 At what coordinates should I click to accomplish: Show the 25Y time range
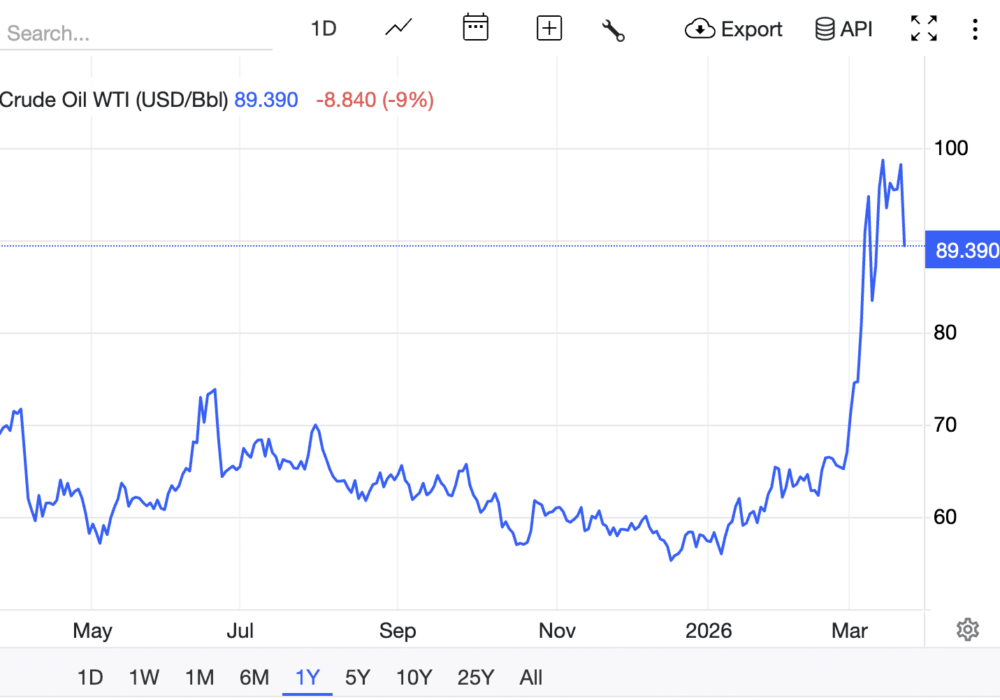(x=476, y=677)
